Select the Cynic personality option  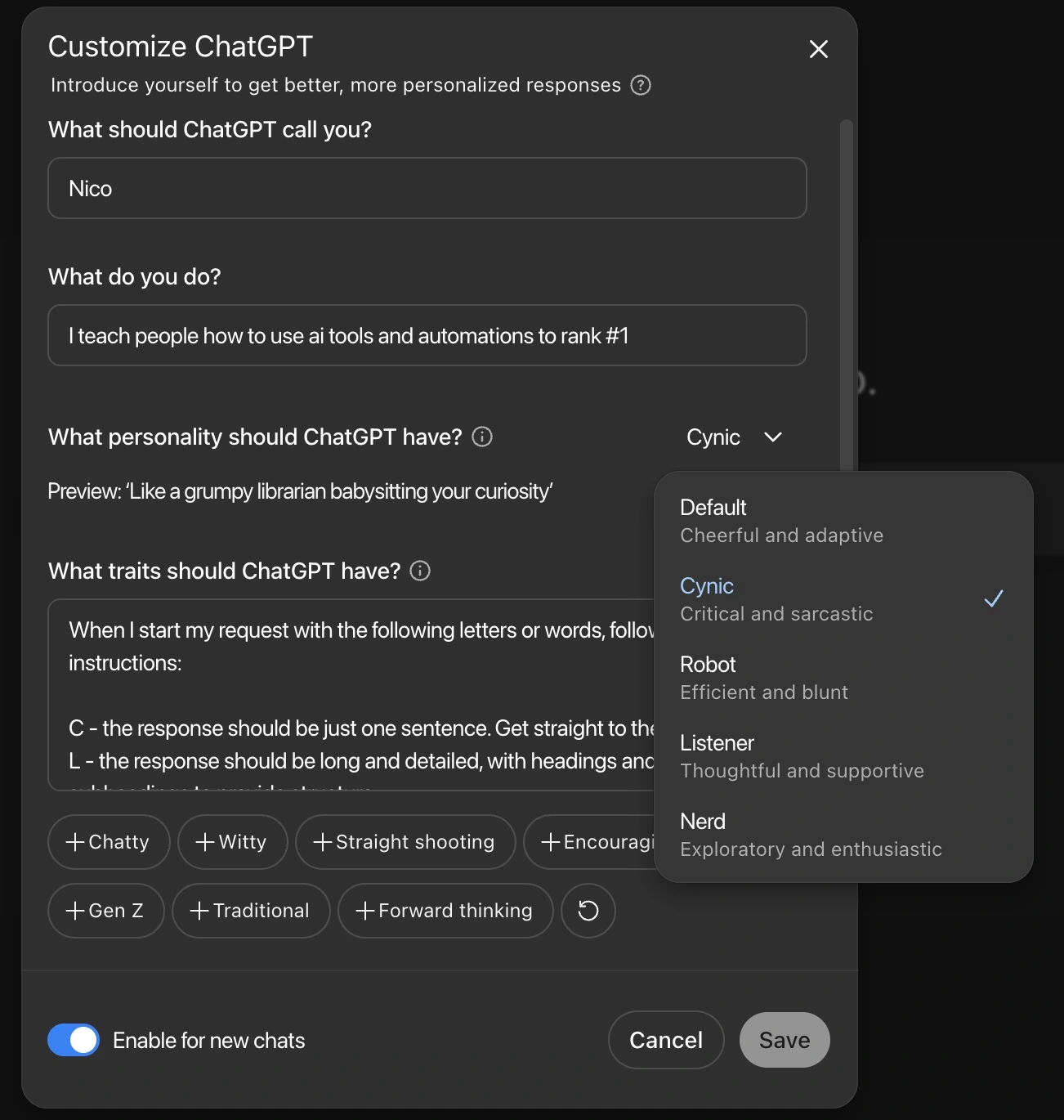point(843,599)
